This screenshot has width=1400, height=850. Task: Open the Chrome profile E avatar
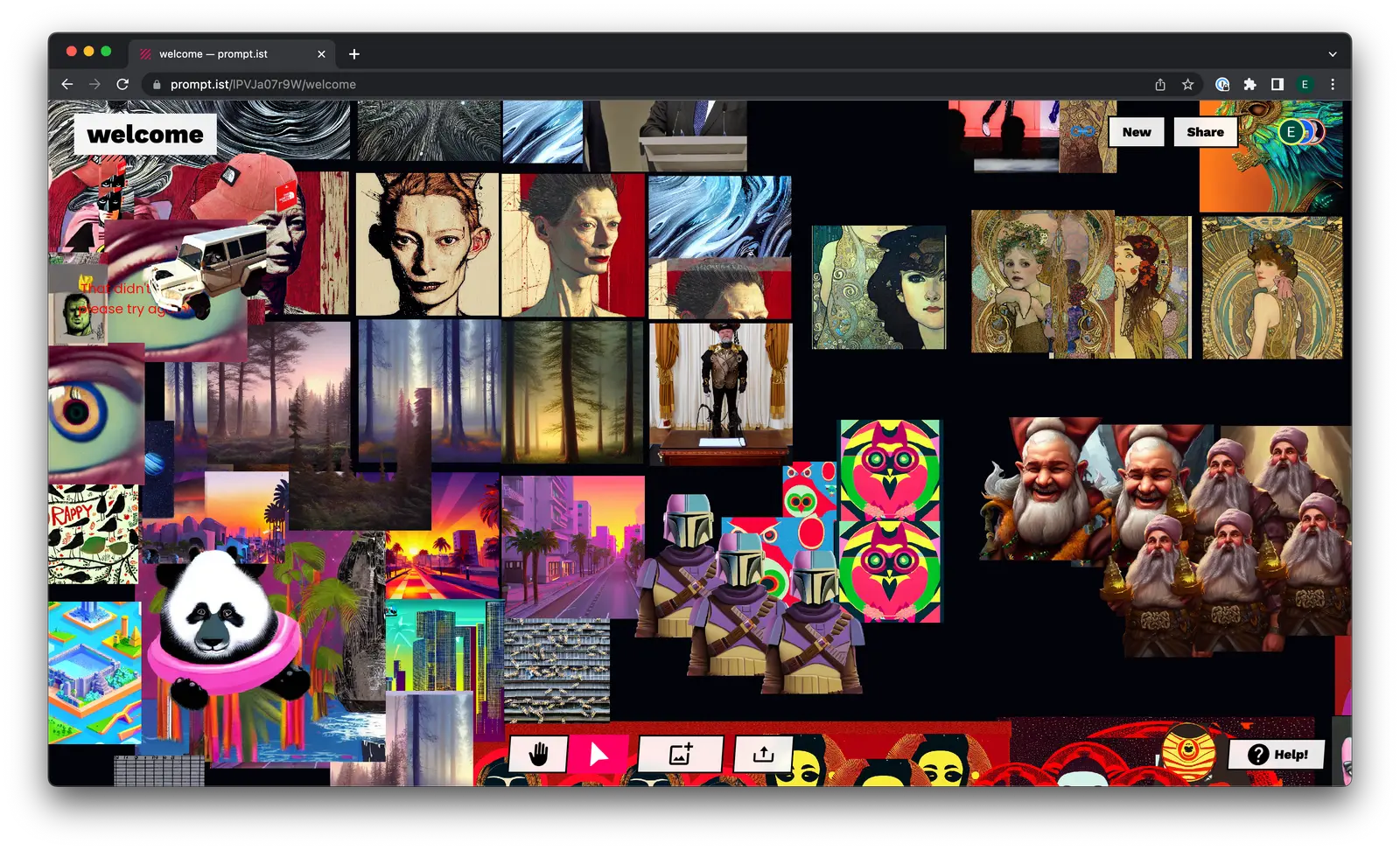(x=1305, y=85)
